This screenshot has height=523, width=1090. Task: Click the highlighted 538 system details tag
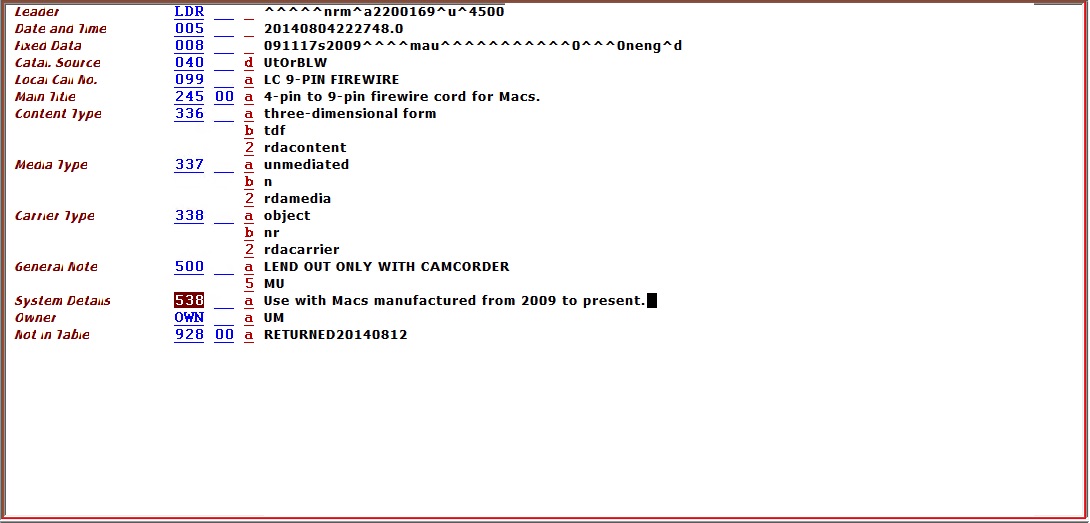[x=189, y=300]
